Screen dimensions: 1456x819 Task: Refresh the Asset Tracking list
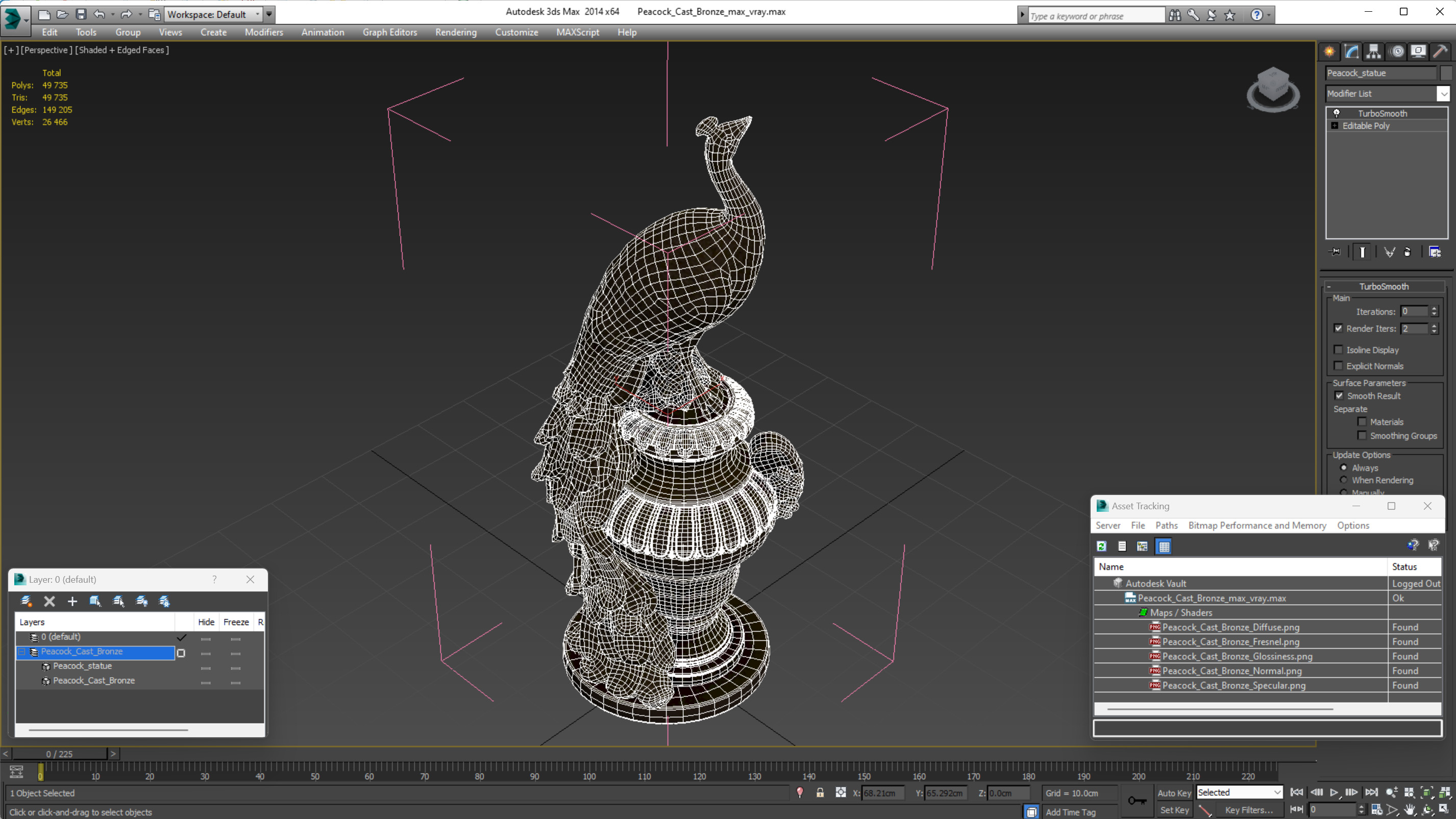pyautogui.click(x=1102, y=546)
